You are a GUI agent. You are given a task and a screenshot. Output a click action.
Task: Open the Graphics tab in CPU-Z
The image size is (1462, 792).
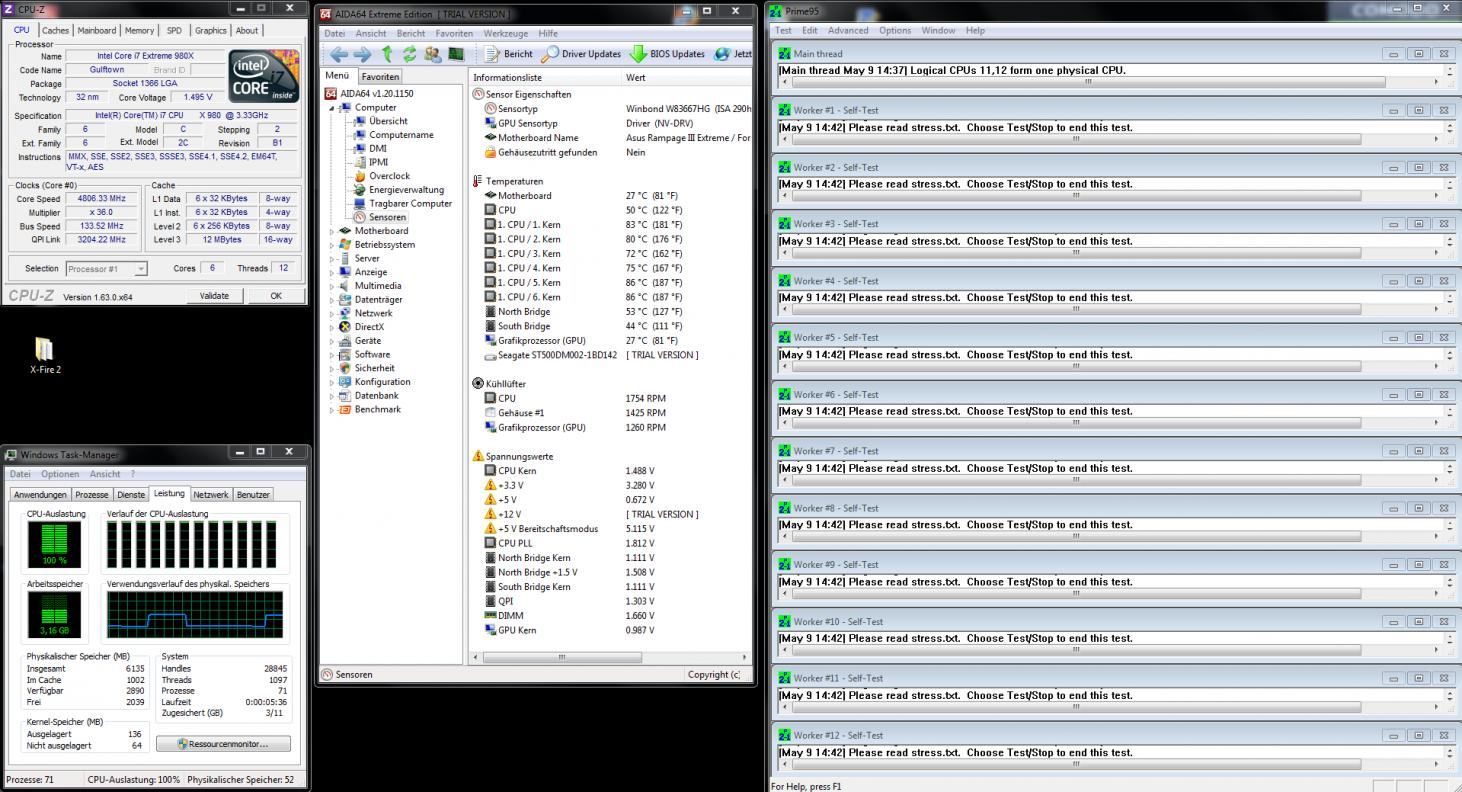(211, 30)
